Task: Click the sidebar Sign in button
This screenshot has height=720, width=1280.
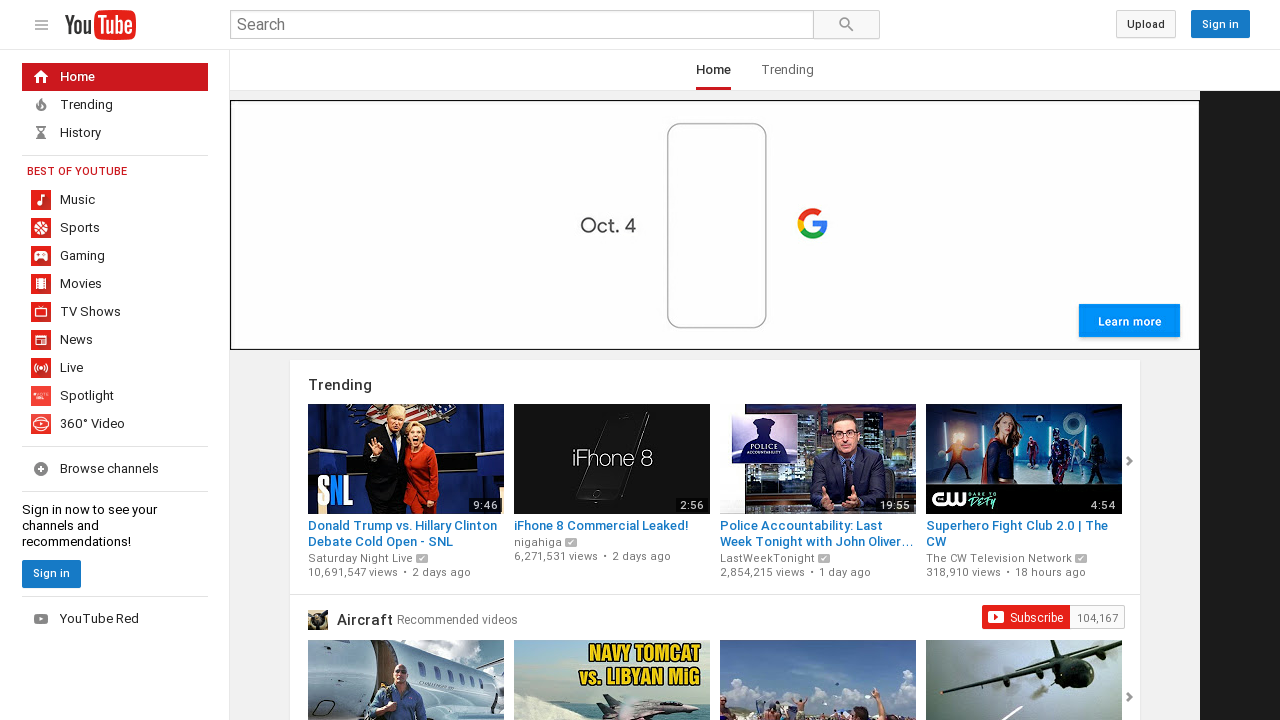Action: (51, 574)
